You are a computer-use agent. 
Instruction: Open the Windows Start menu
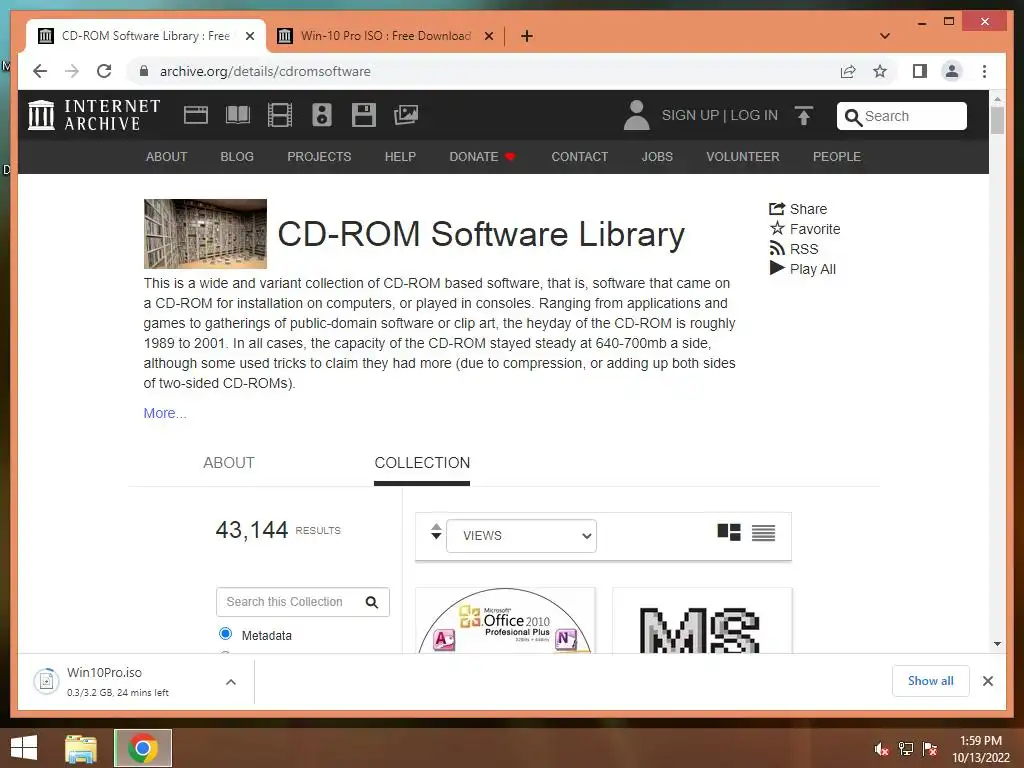tap(24, 748)
